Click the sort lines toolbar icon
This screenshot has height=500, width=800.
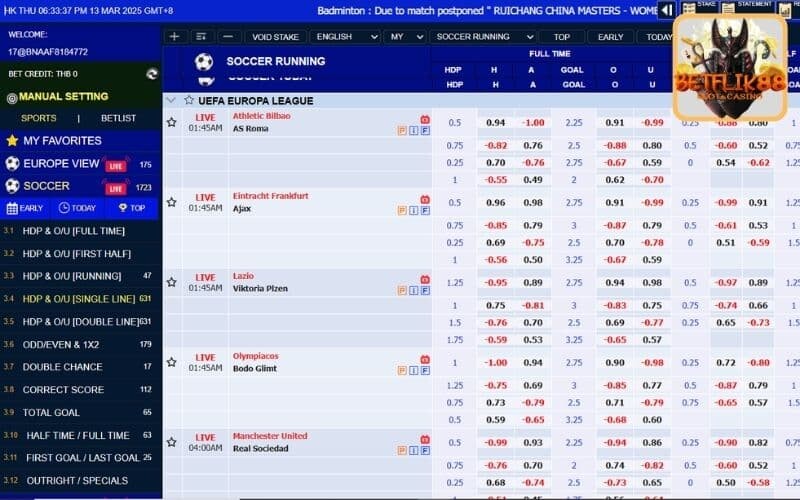201,37
